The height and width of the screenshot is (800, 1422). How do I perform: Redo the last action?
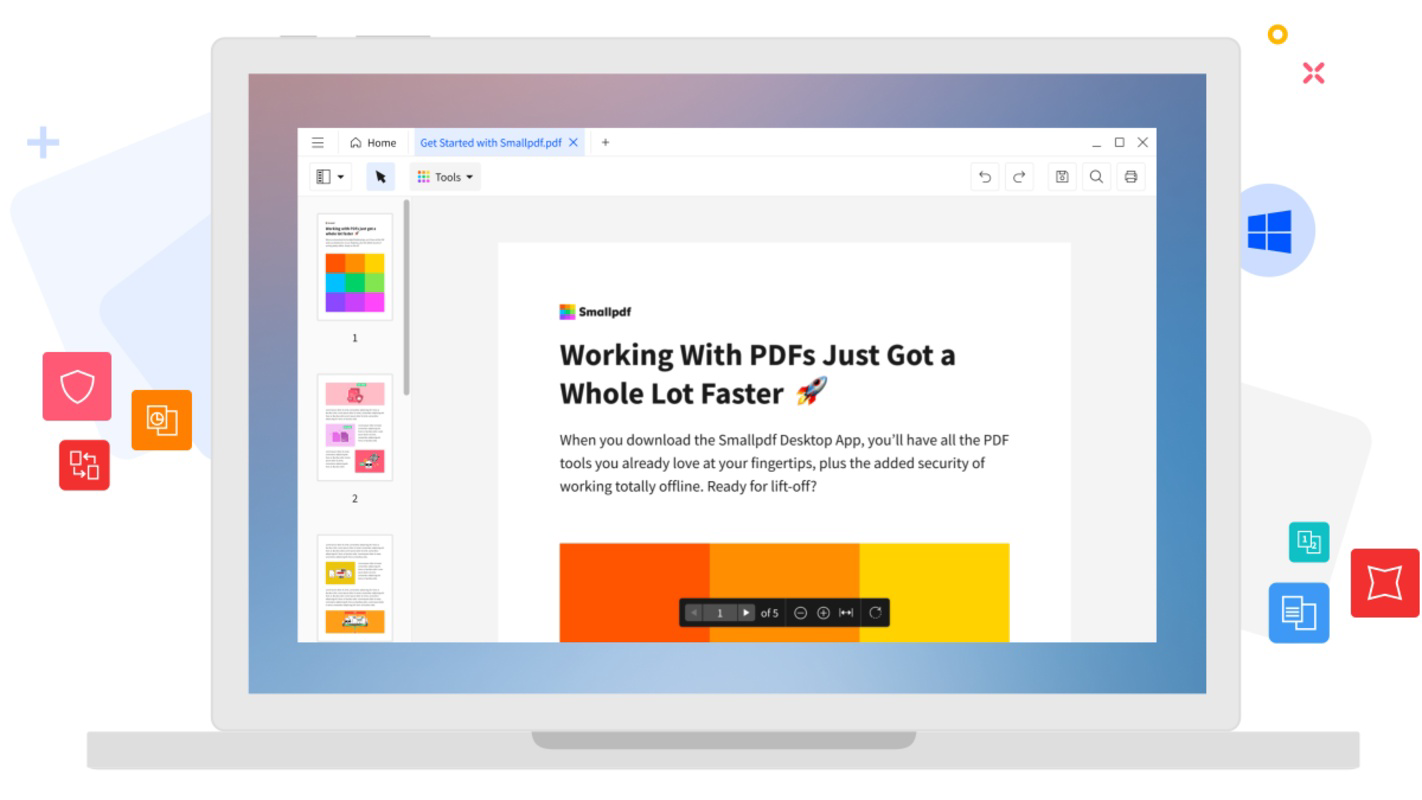(1019, 176)
